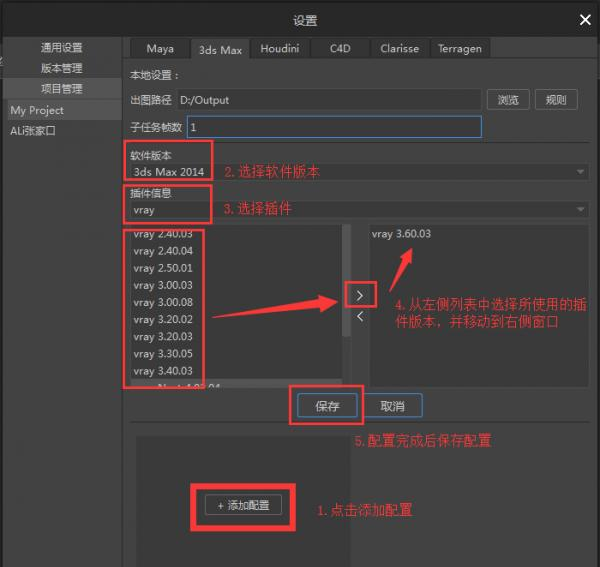Switch to the 3ds Max tab

[x=220, y=50]
